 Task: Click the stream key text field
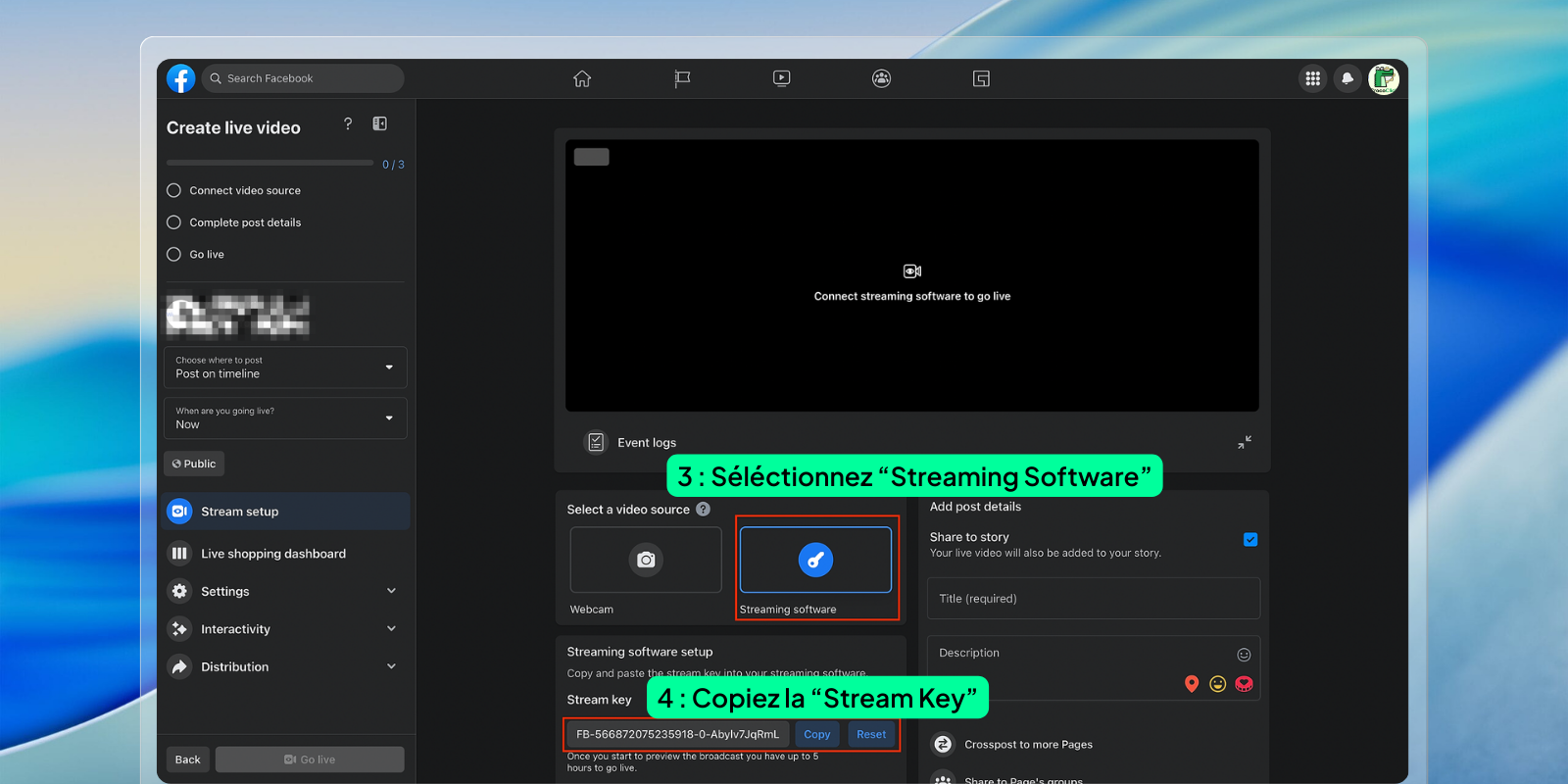pos(678,734)
